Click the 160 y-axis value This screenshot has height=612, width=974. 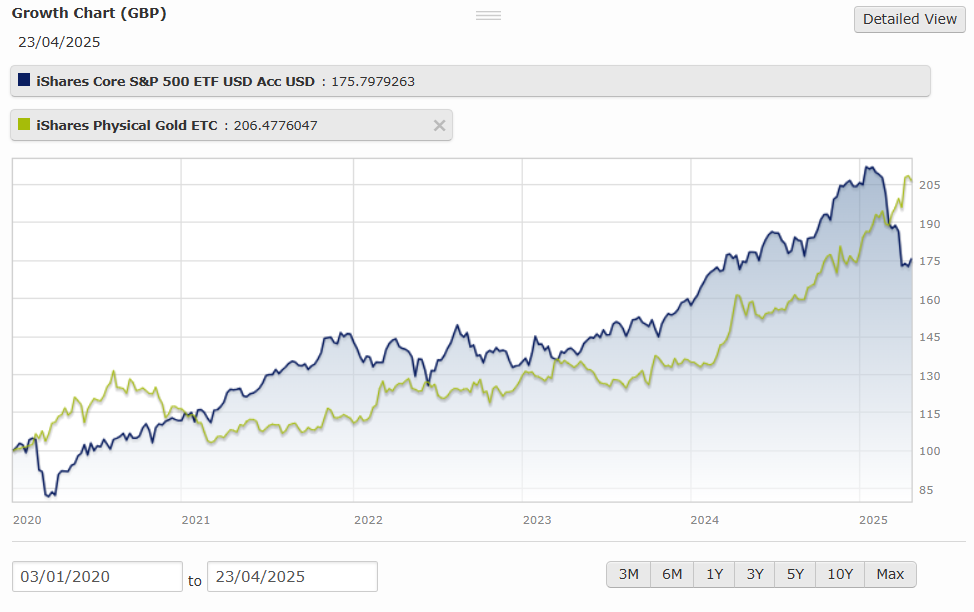coord(930,299)
